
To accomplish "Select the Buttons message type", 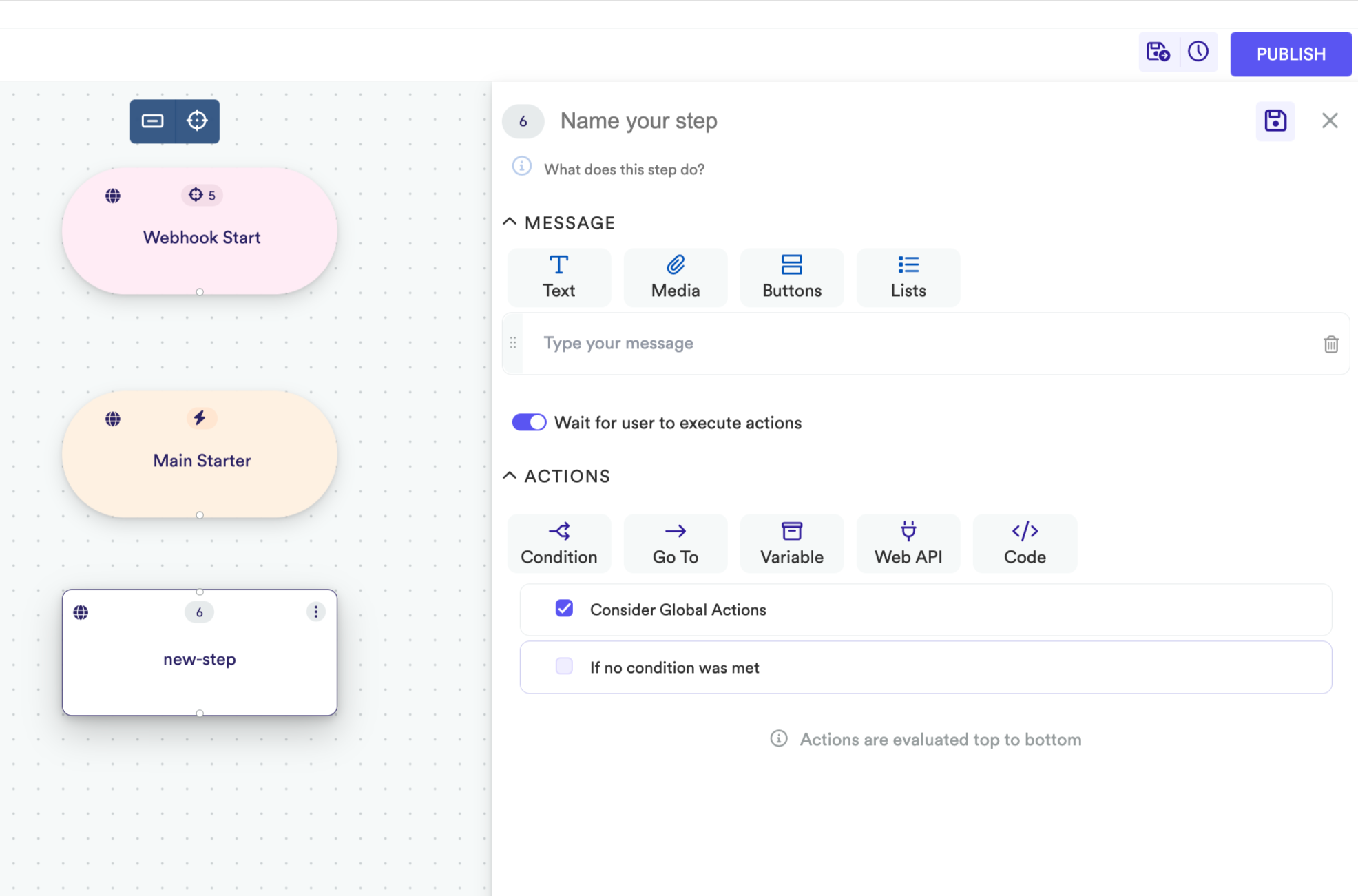I will click(x=791, y=277).
